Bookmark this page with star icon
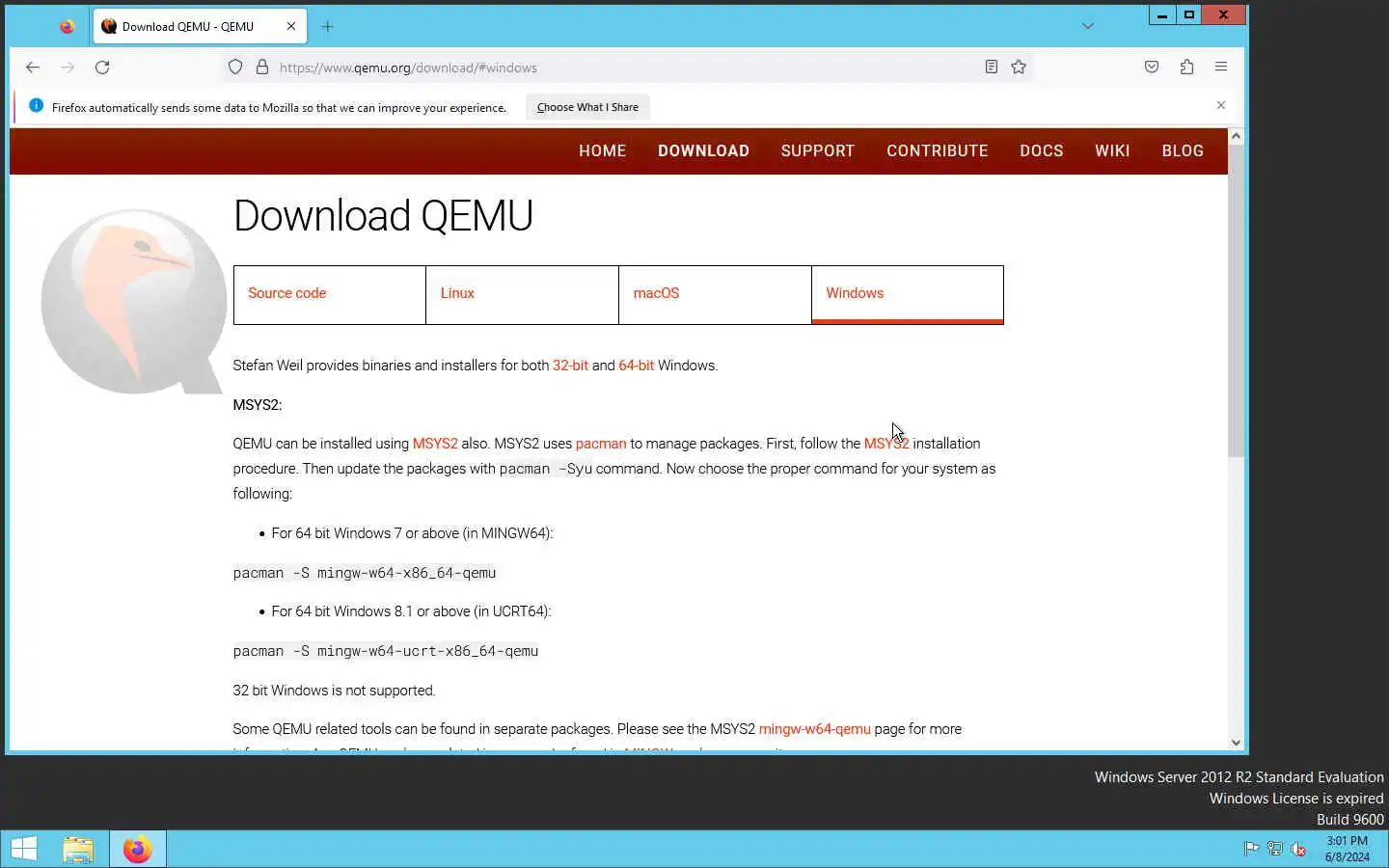Screen dimensions: 1389x868 (1019, 68)
